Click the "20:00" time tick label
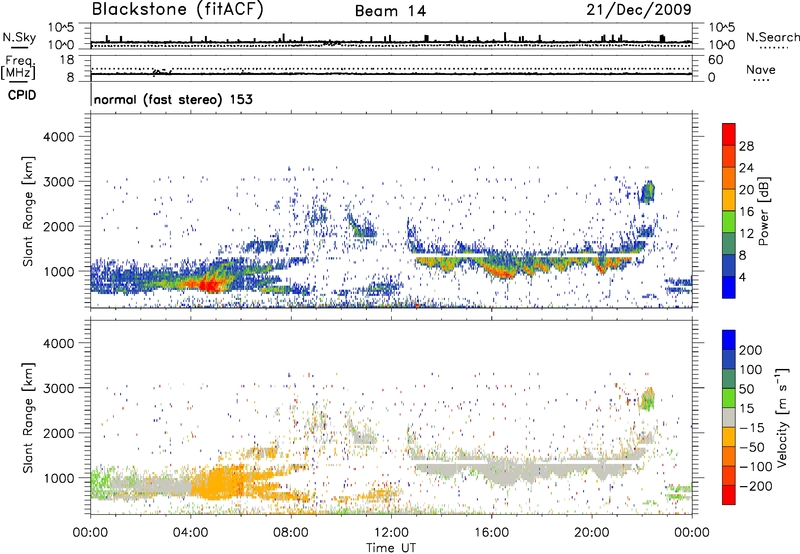Viewport: 800px width, 554px height. (591, 533)
